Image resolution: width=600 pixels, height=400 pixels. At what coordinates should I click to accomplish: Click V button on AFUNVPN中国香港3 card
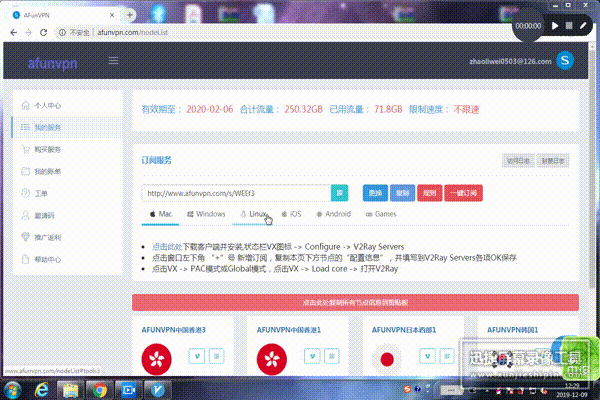pos(197,356)
